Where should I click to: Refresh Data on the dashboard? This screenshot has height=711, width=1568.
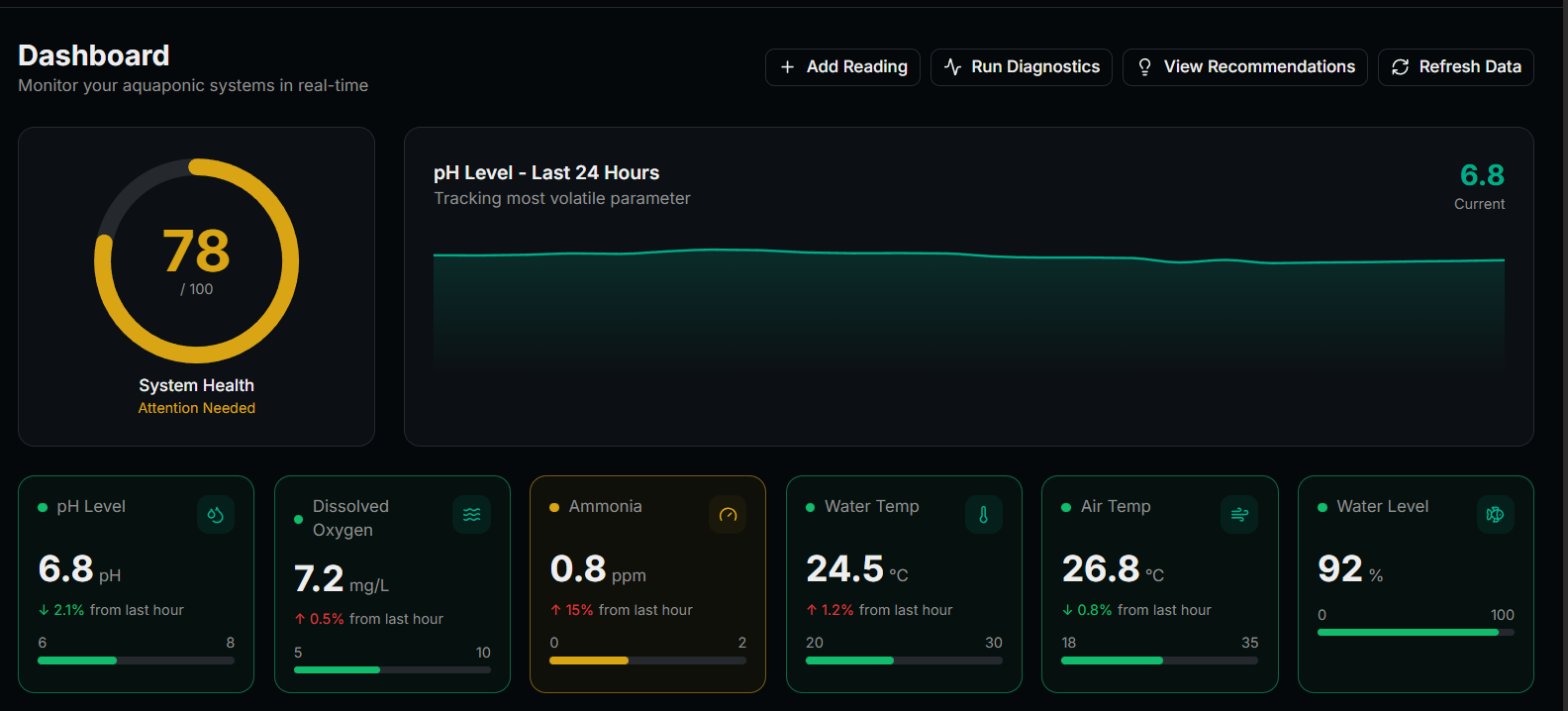tap(1456, 67)
